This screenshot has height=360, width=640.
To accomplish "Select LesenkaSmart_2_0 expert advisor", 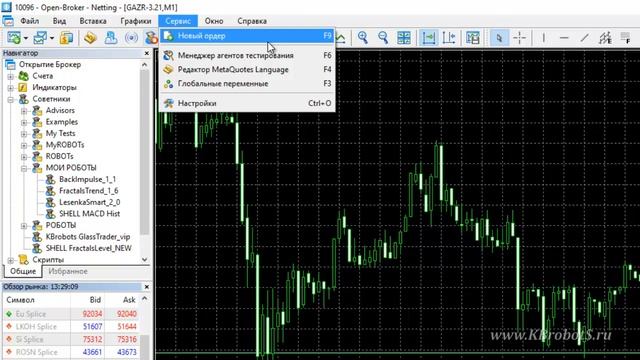I will (89, 202).
